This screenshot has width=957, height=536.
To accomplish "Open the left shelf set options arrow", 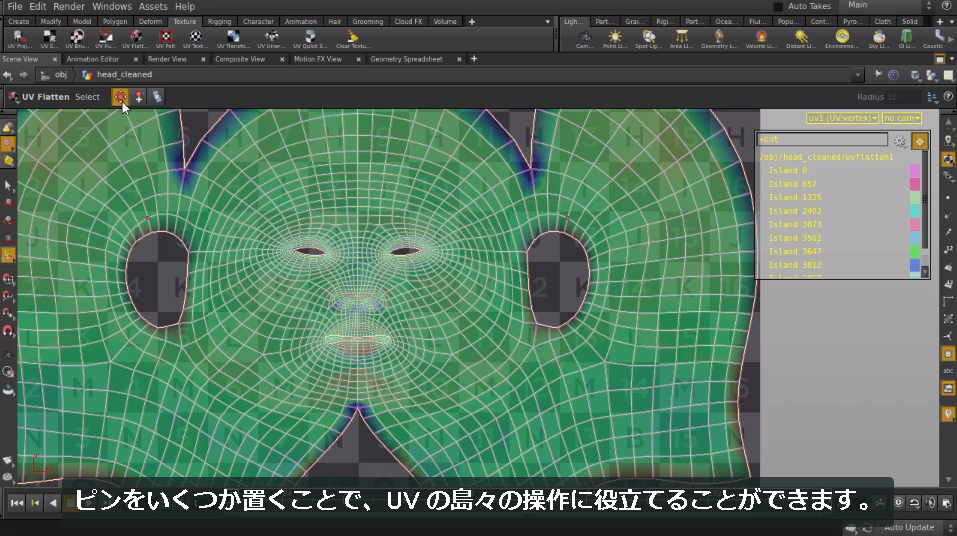I will click(547, 22).
